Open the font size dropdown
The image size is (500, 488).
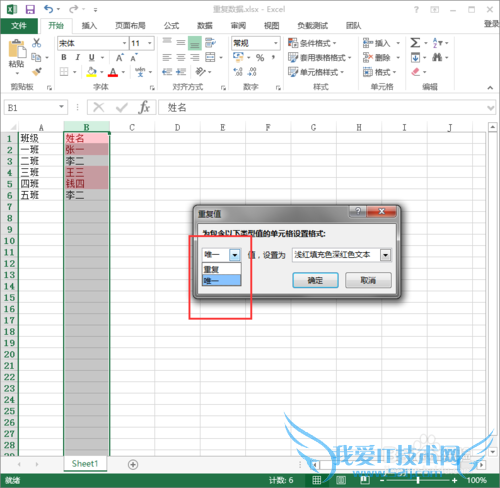coord(150,43)
